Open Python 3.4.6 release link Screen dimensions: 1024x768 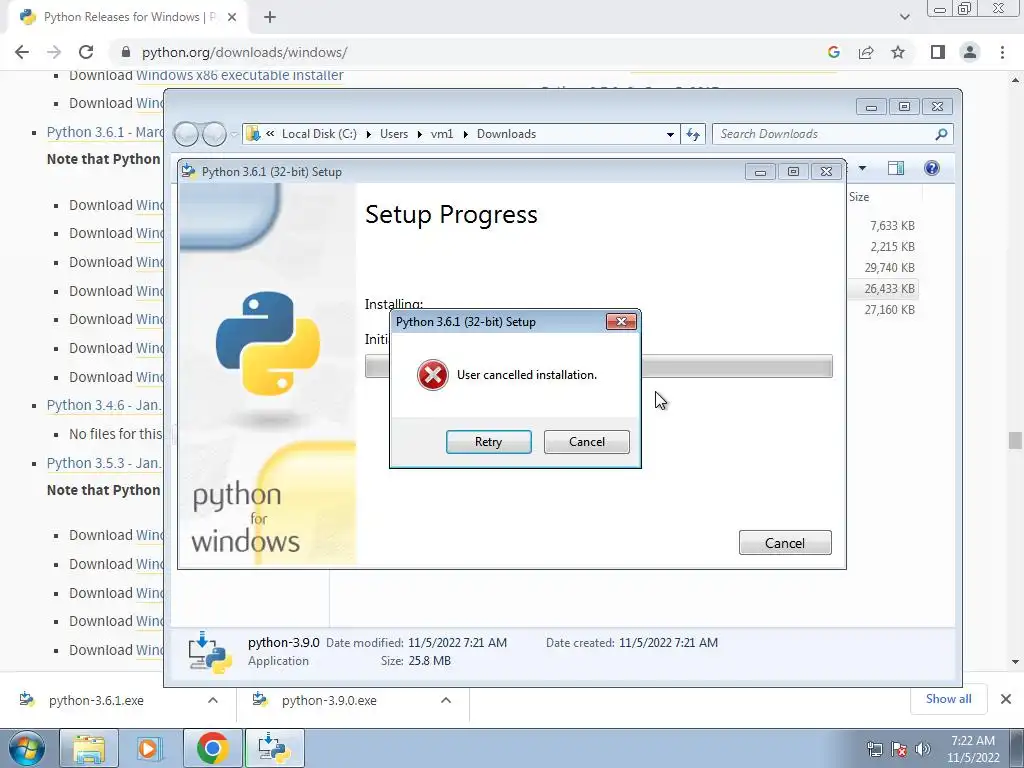[103, 405]
